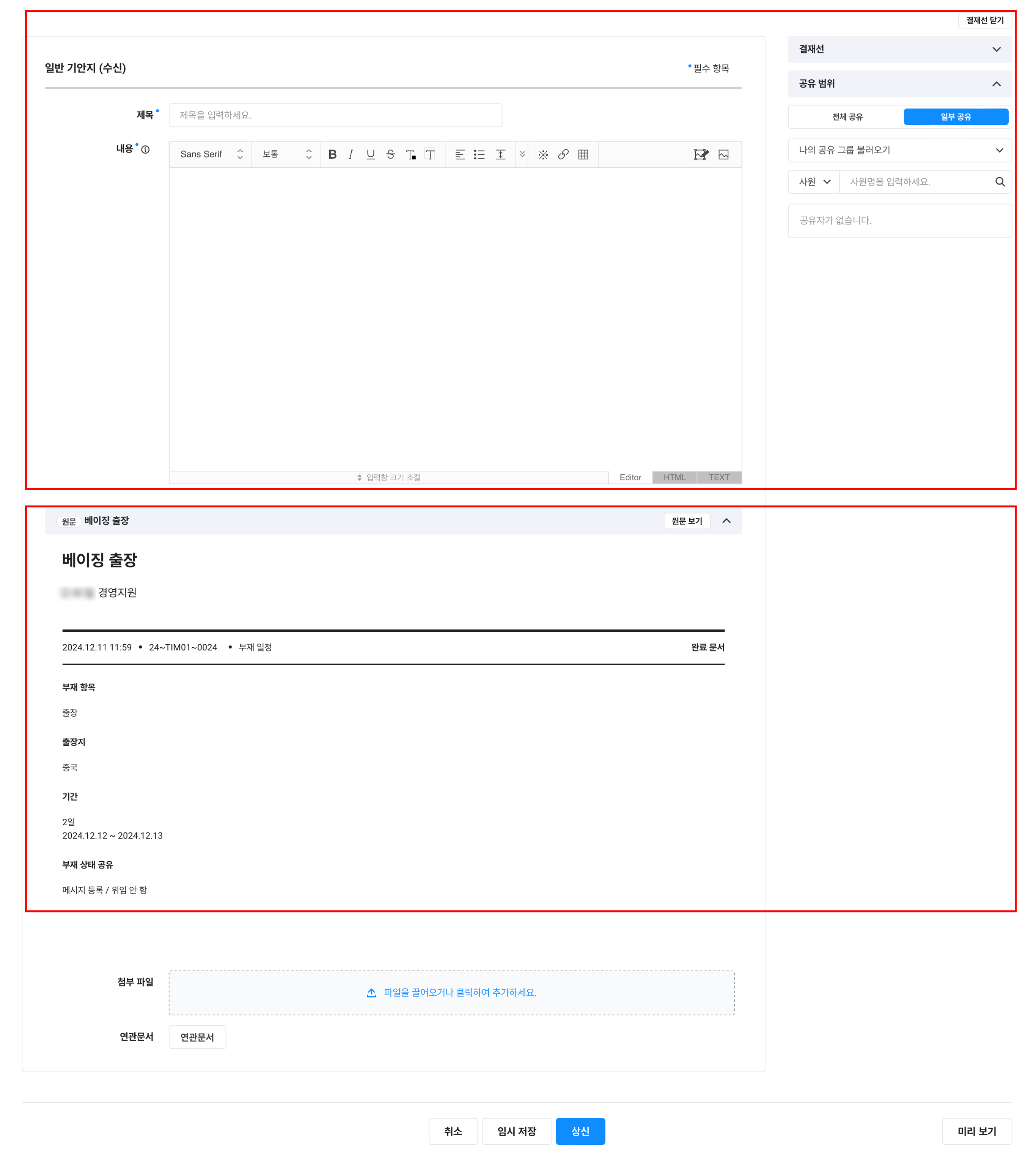Open 나의 공유 그룹 불러오기 dropdown
Screen dimensions: 1036x1158
coord(899,150)
